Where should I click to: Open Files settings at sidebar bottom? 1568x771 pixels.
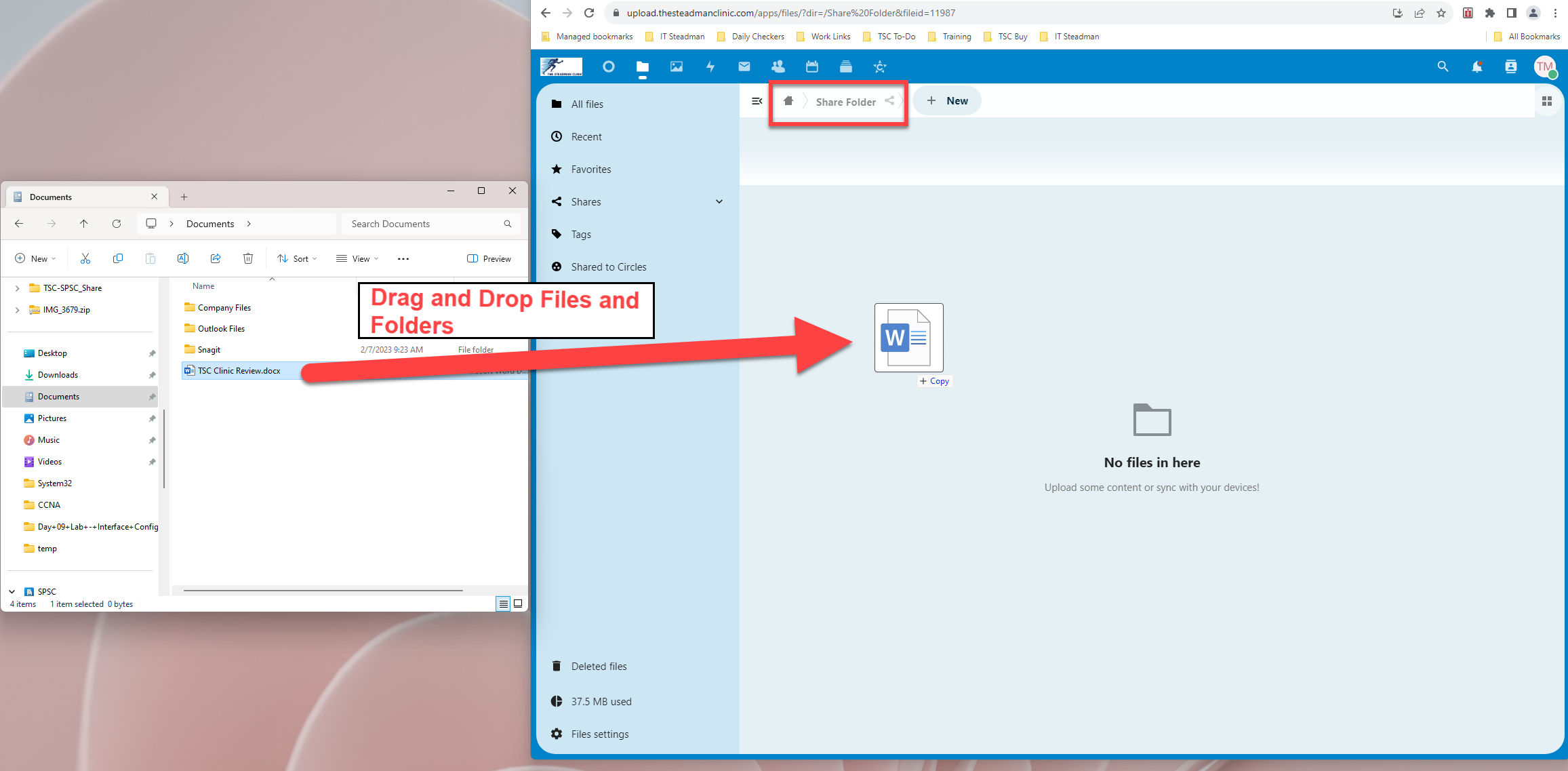click(599, 734)
